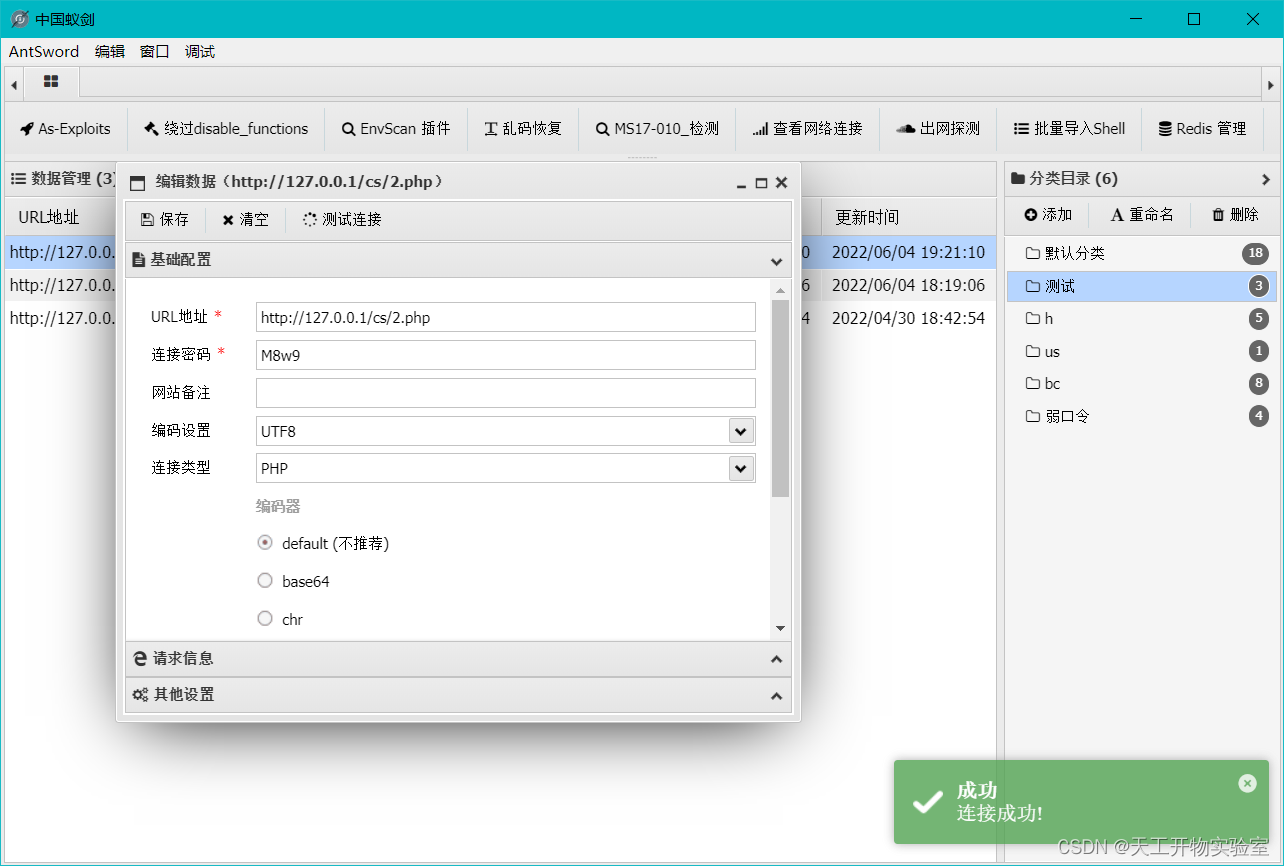Open the 窗口 menu

click(x=155, y=52)
